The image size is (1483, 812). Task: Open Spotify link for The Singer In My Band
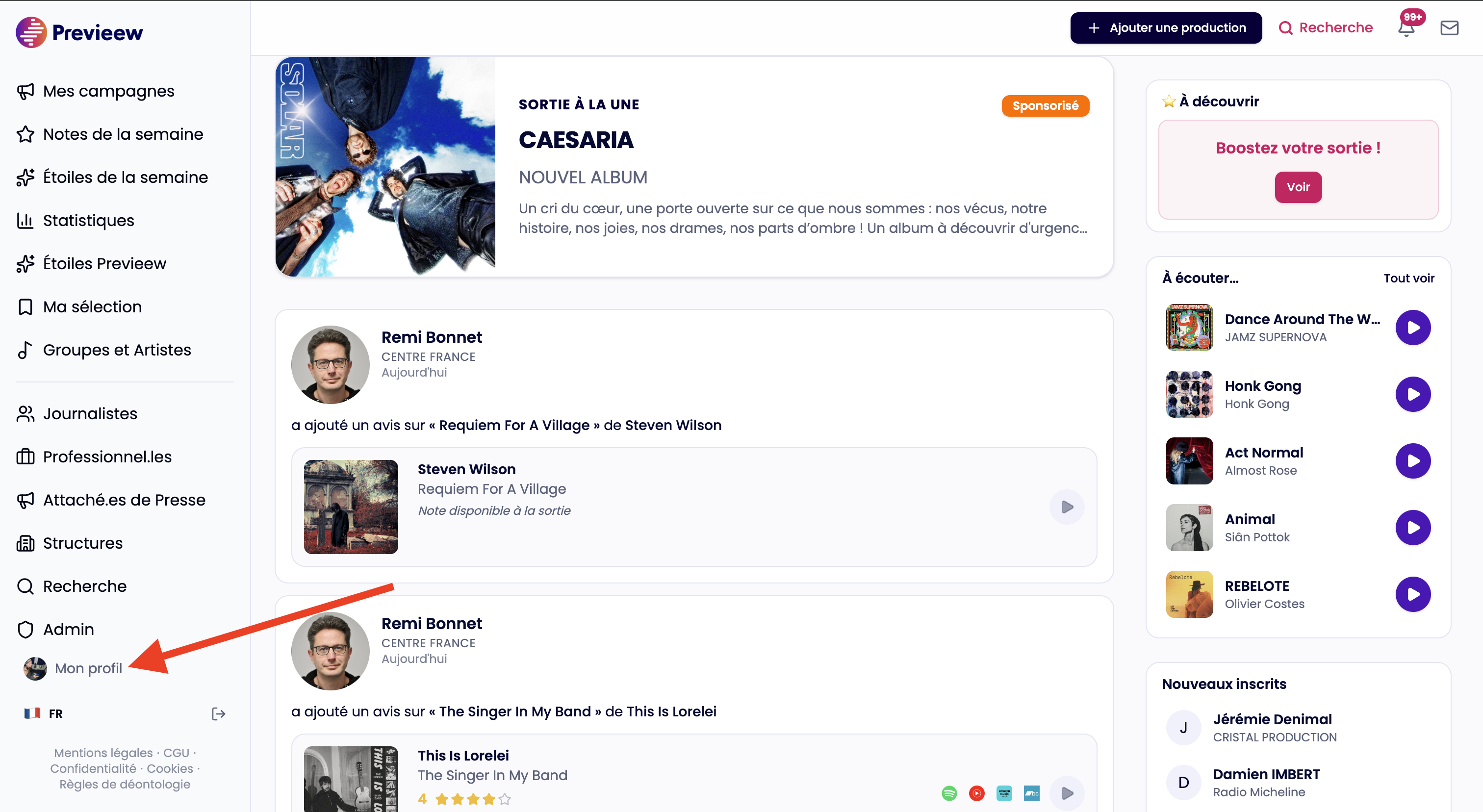tap(949, 793)
